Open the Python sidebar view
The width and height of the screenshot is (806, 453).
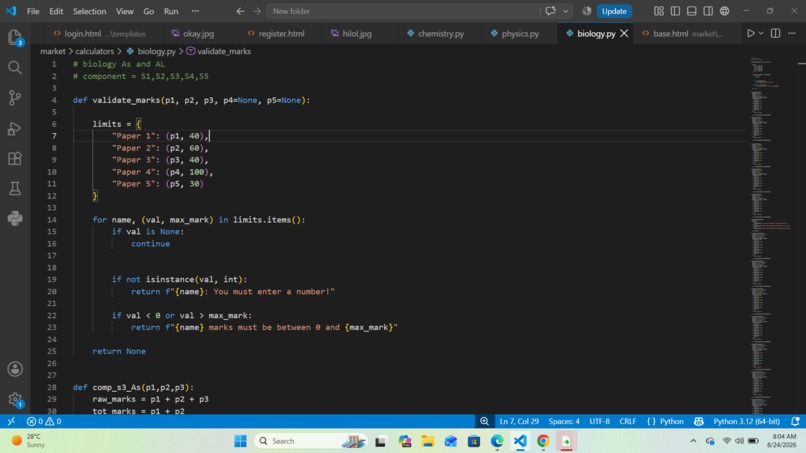pos(15,218)
